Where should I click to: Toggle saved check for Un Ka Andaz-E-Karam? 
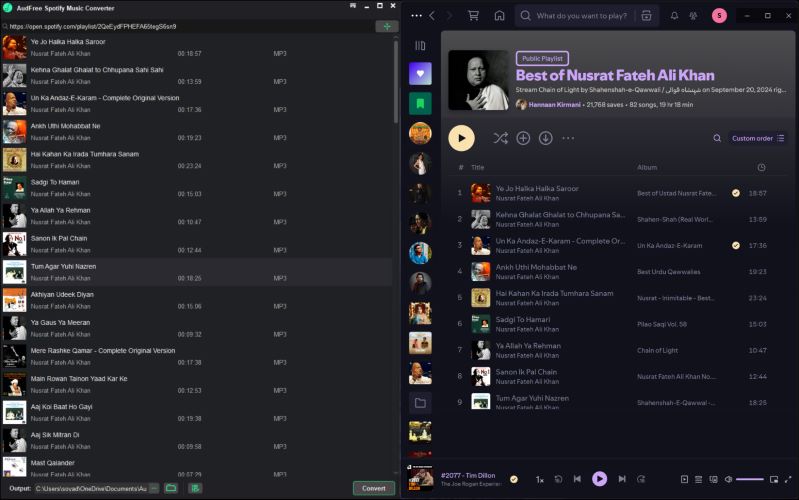[735, 246]
